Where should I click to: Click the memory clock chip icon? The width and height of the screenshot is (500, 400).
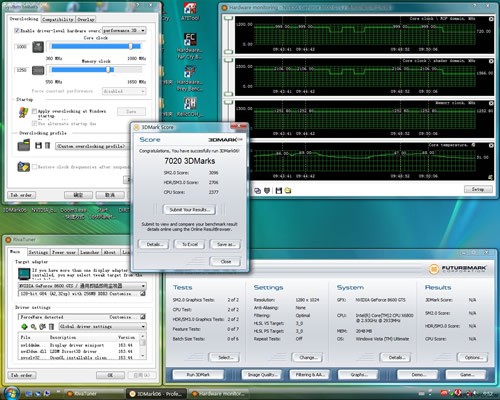(38, 70)
